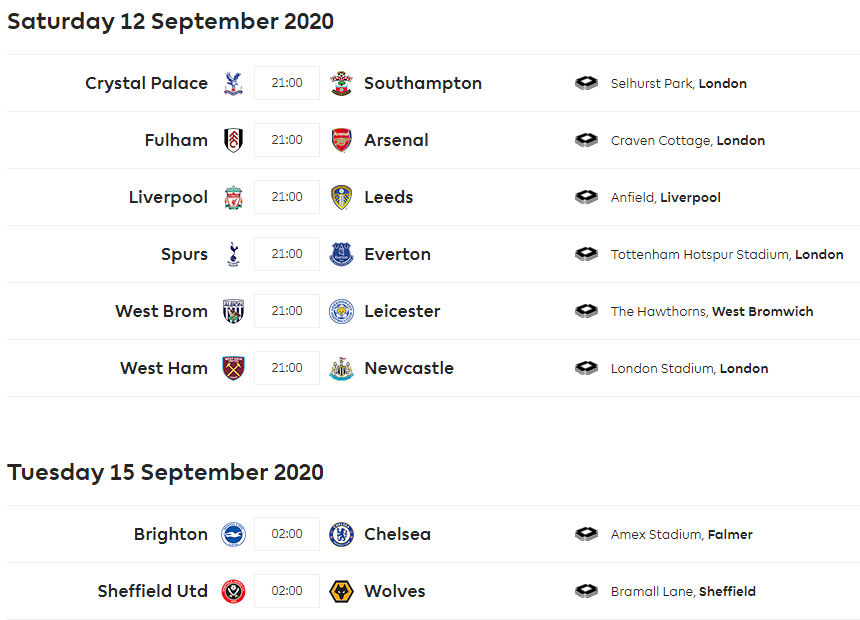Click the stadium icon beside Bramall Lane
The width and height of the screenshot is (860, 620).
coord(586,591)
